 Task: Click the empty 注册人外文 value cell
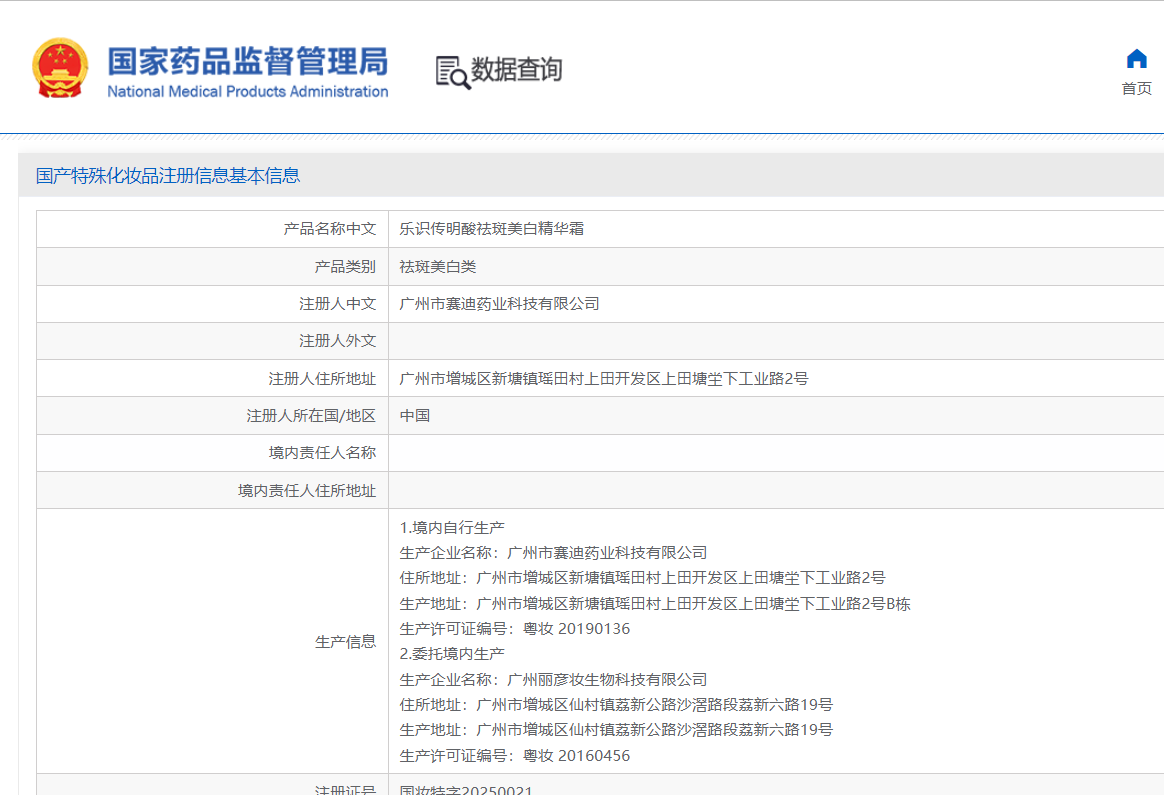coord(775,341)
